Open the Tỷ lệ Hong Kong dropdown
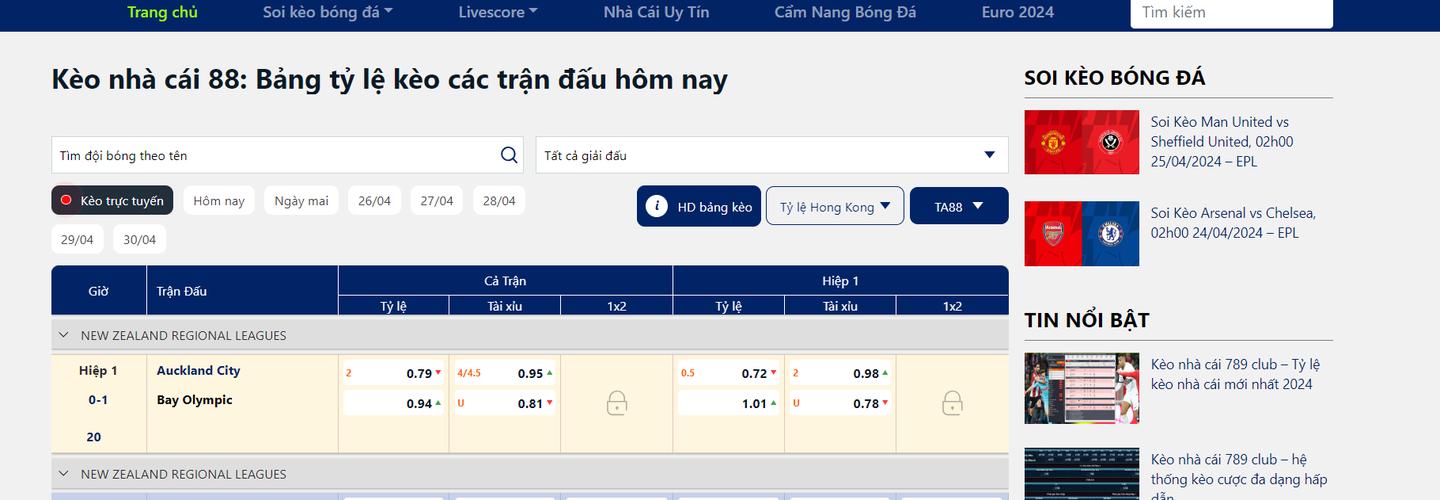Image resolution: width=1440 pixels, height=500 pixels. pos(835,207)
